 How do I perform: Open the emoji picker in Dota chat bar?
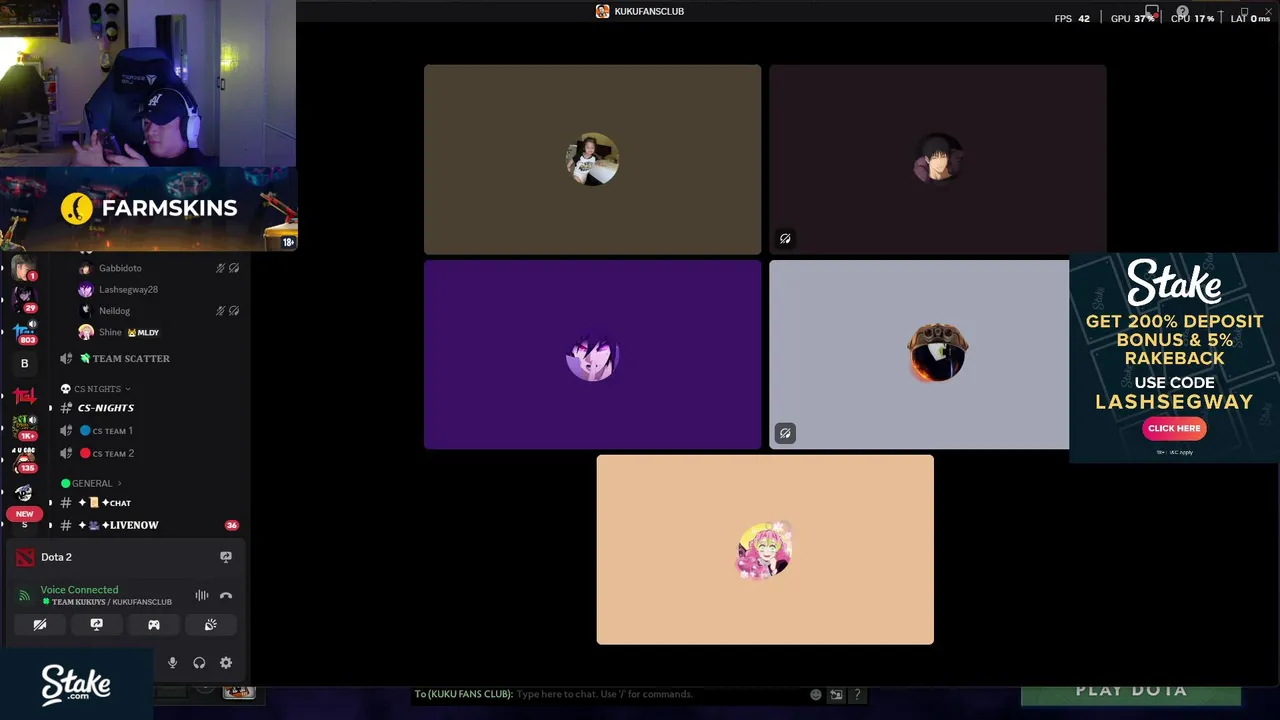[816, 694]
